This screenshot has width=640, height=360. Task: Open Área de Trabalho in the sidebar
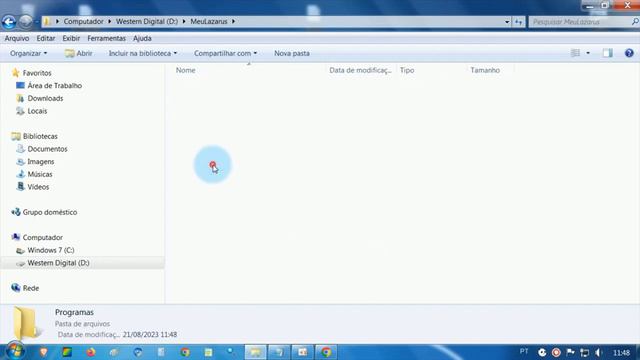(x=55, y=86)
